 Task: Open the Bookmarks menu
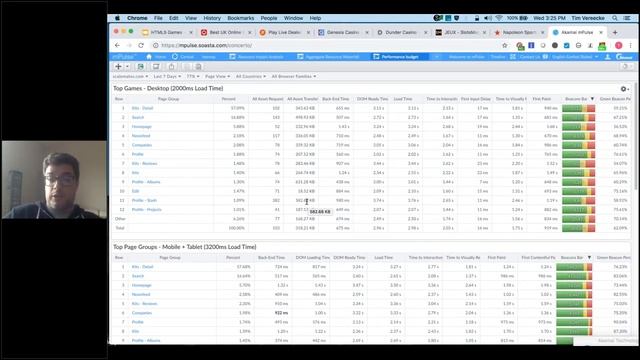(240, 18)
